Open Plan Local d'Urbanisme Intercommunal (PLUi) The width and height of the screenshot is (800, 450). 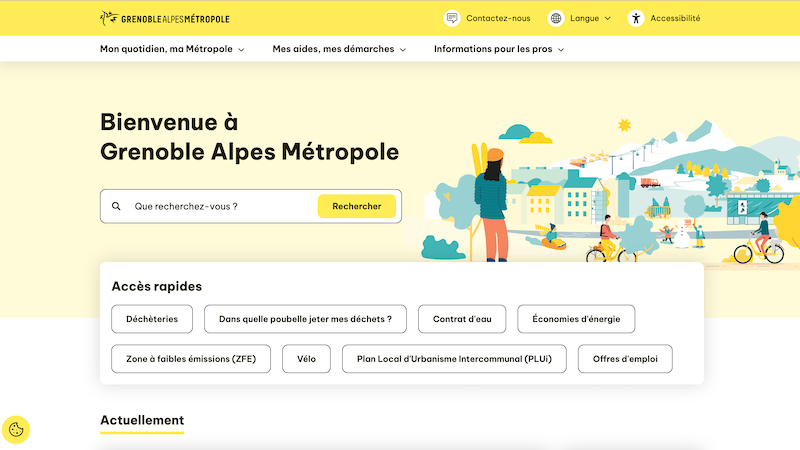click(454, 359)
